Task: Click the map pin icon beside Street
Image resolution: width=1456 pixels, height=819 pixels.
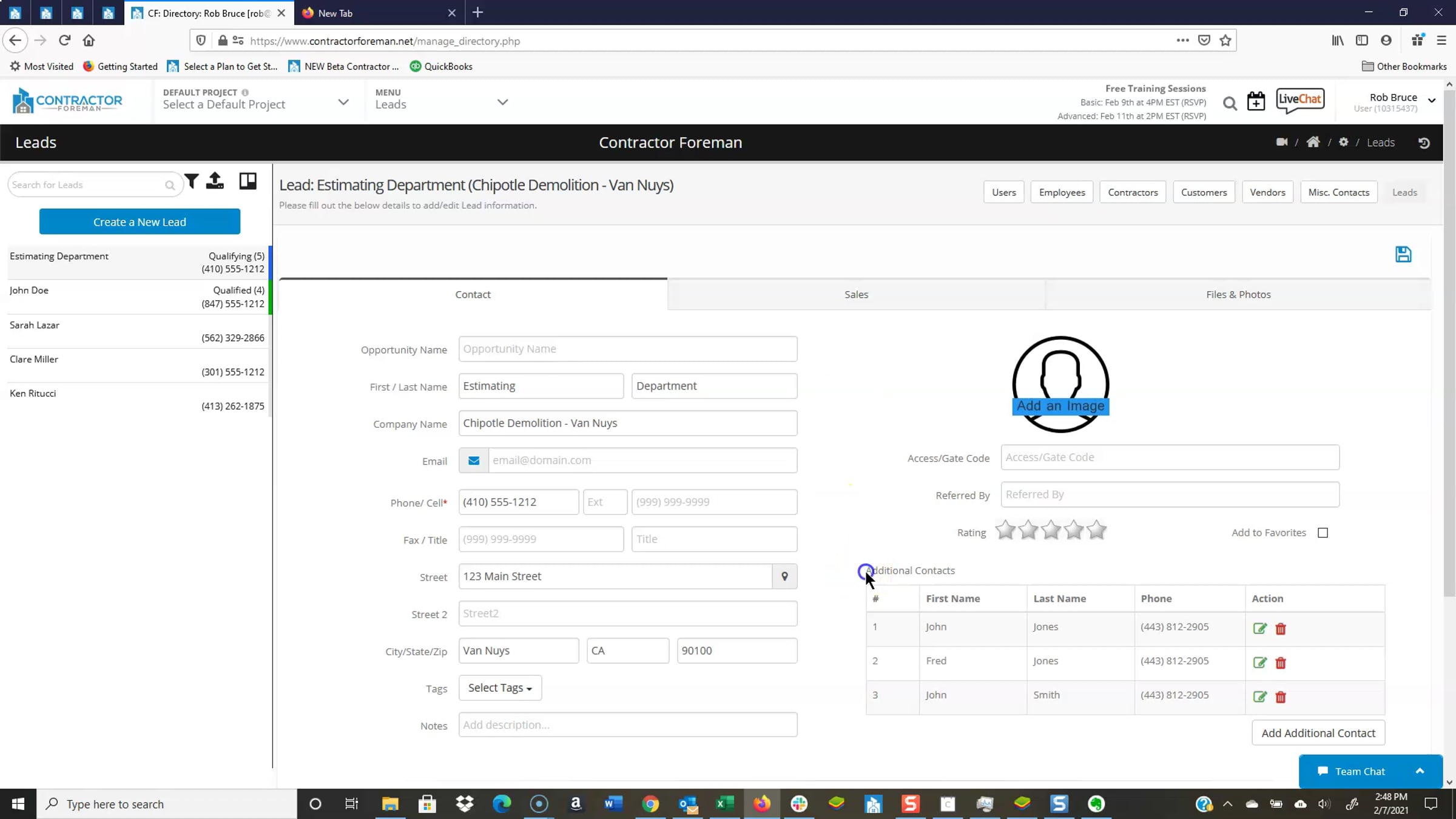Action: [784, 576]
